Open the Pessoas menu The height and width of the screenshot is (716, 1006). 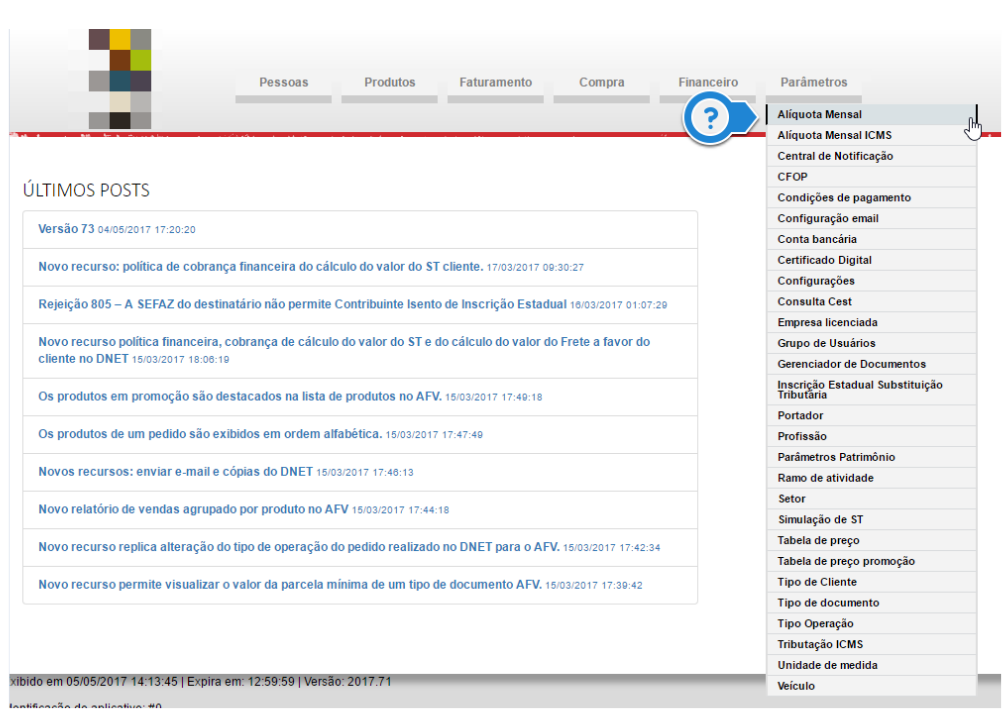pyautogui.click(x=283, y=83)
